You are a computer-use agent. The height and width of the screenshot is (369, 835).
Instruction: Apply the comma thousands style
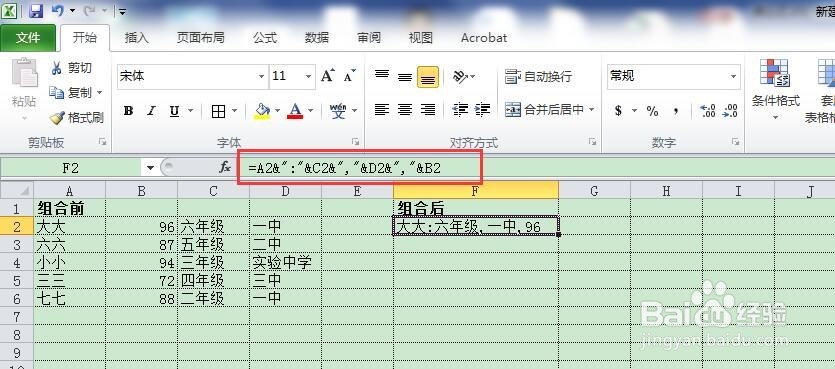(x=676, y=111)
